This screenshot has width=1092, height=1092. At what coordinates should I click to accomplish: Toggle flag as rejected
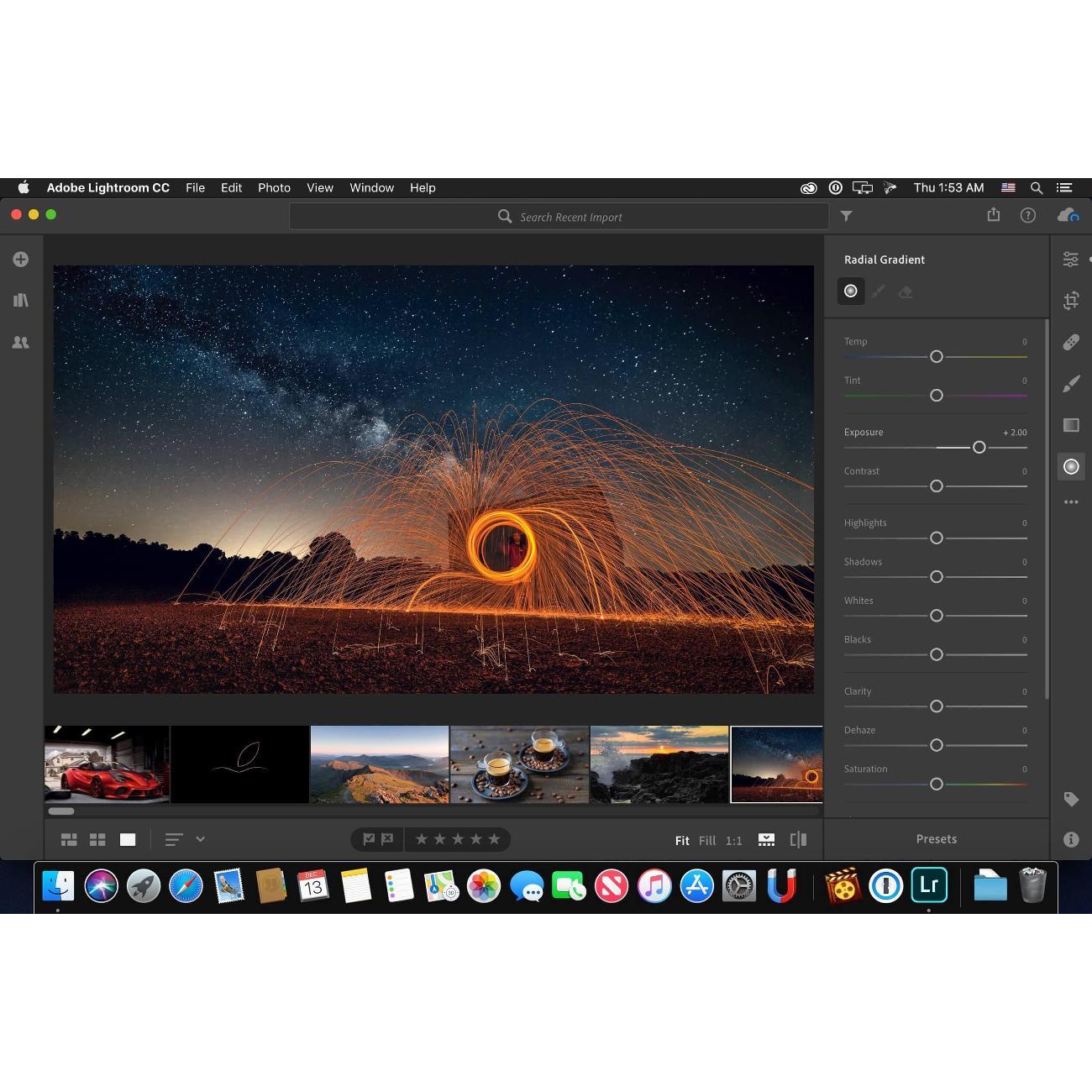(387, 839)
